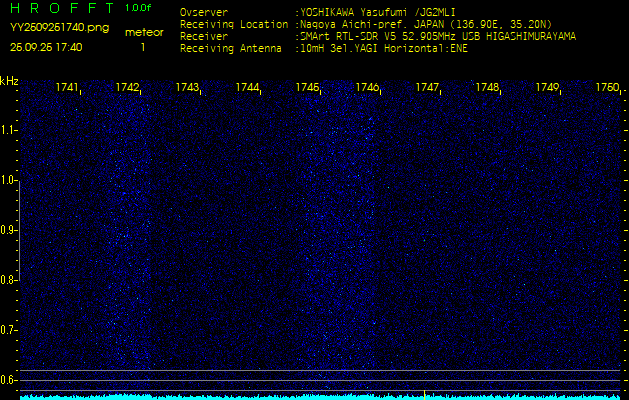The width and height of the screenshot is (629, 400).
Task: Click the 1.1 kHz frequency label
Action: (7, 130)
